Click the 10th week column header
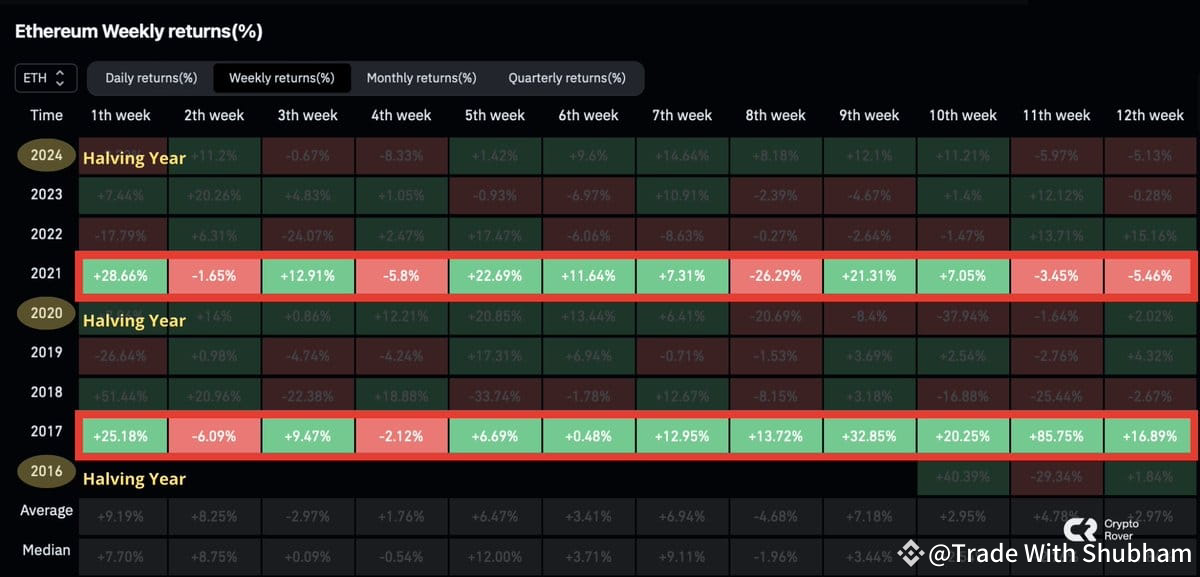The height and width of the screenshot is (577, 1200). tap(963, 115)
